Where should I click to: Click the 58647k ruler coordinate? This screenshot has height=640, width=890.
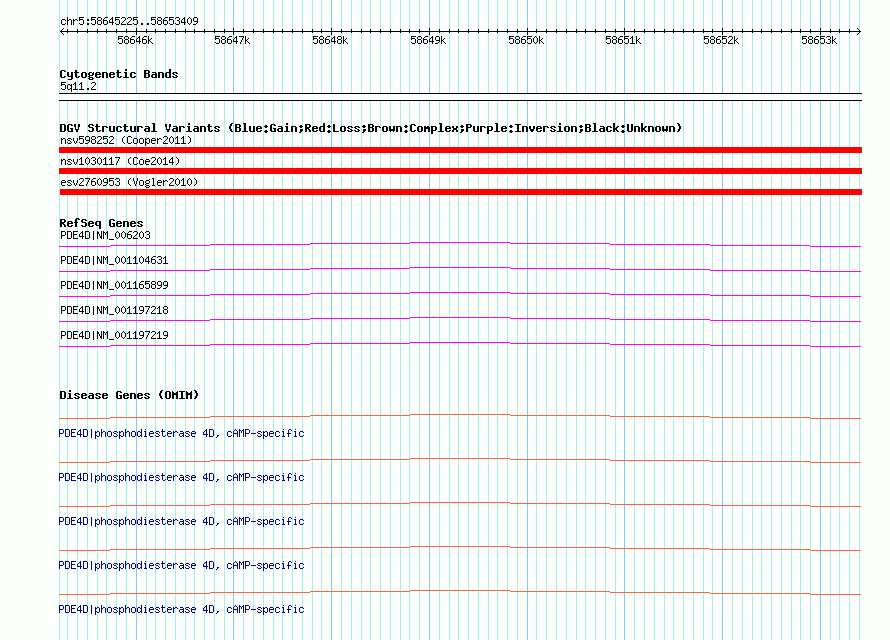click(x=232, y=40)
